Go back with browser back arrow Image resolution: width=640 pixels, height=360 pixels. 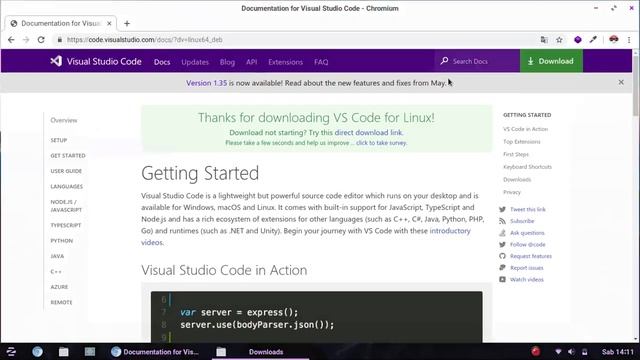click(x=11, y=40)
